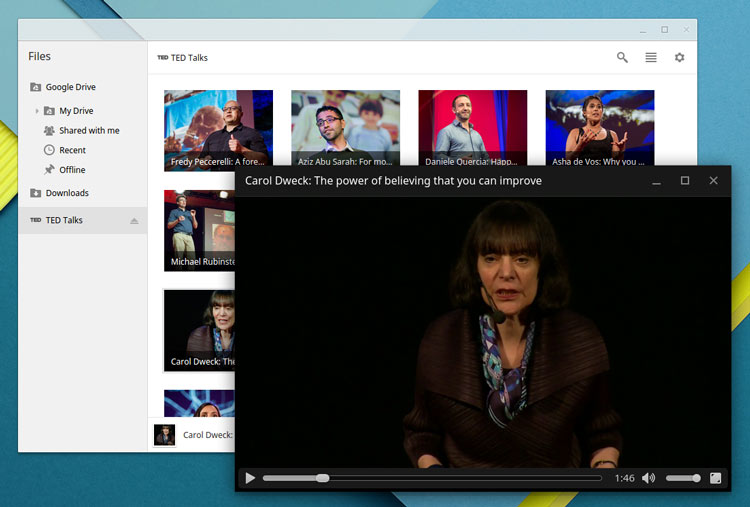Select Daniele Quercia video thumbnail
750x507 pixels.
point(472,130)
